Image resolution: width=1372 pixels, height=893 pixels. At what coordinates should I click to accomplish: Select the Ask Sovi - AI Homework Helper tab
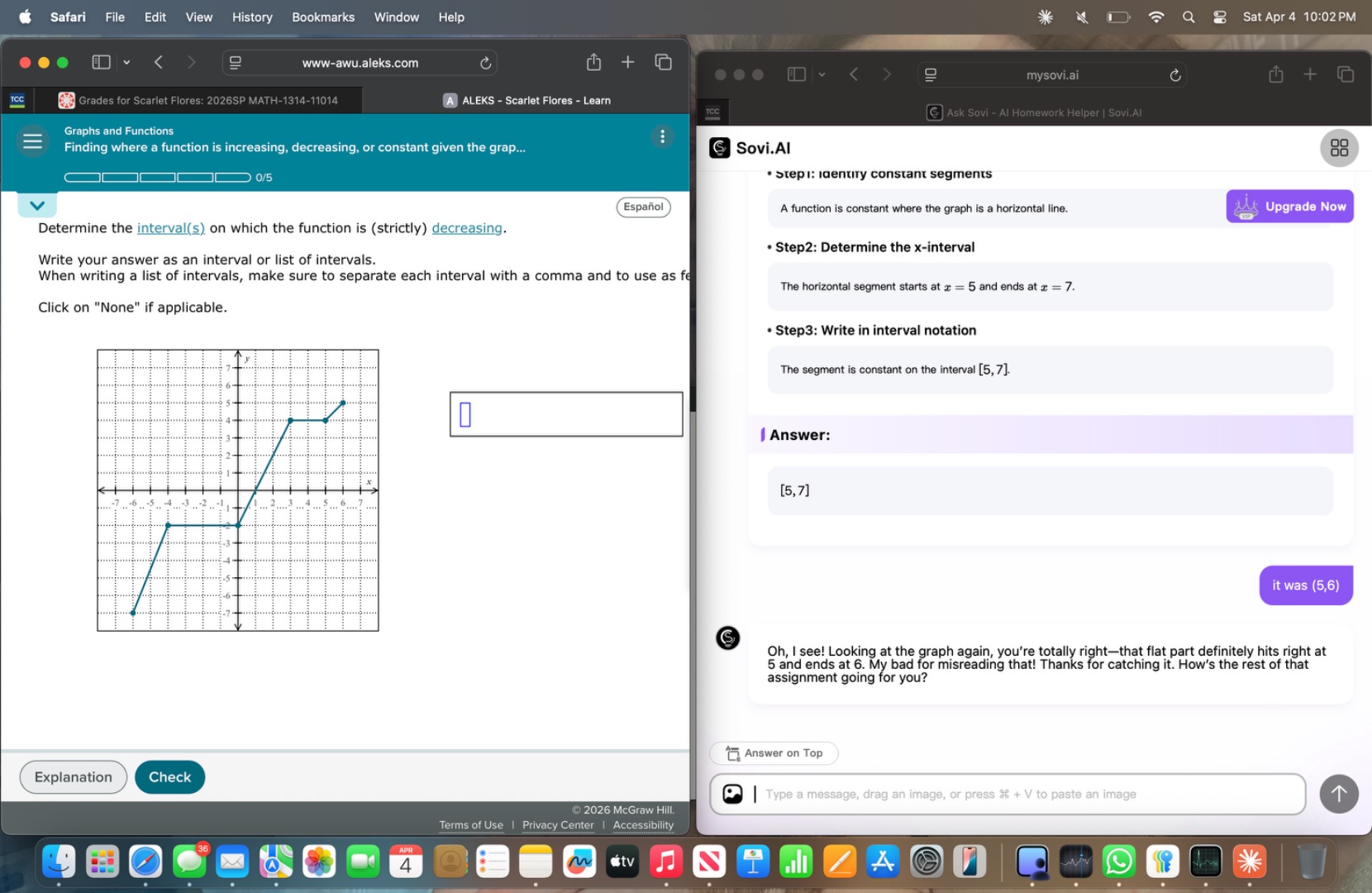coord(1034,112)
